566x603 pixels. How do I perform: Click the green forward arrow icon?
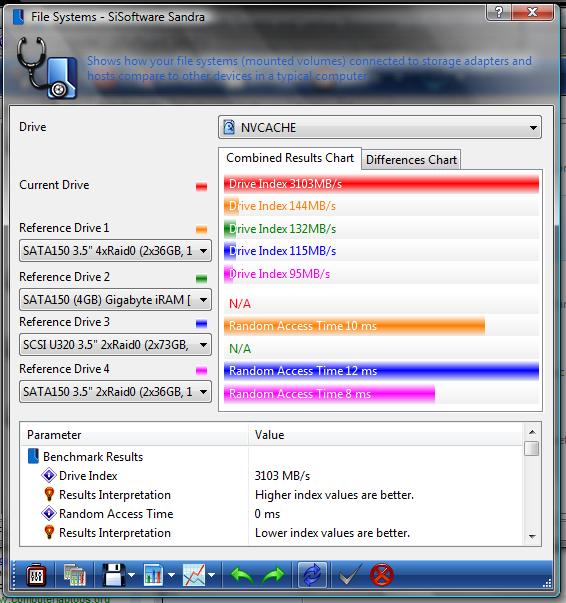coord(273,576)
